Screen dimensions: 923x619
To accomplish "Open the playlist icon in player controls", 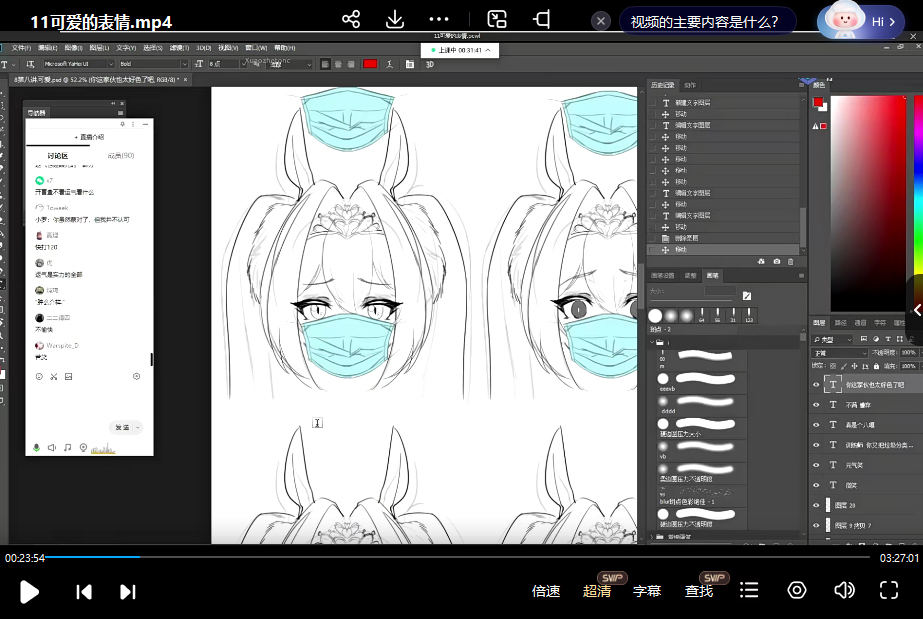I will click(x=748, y=591).
